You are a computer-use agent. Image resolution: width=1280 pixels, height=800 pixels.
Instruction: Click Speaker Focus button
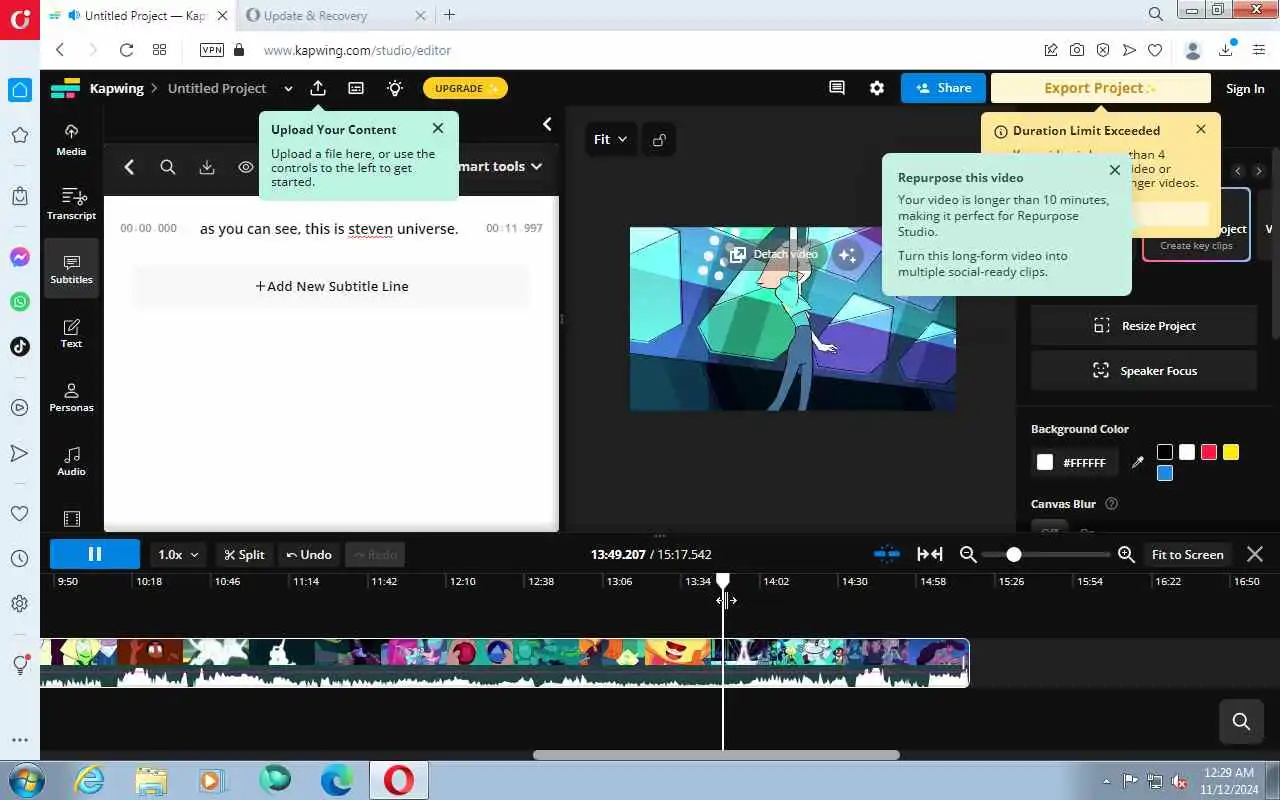point(1144,371)
